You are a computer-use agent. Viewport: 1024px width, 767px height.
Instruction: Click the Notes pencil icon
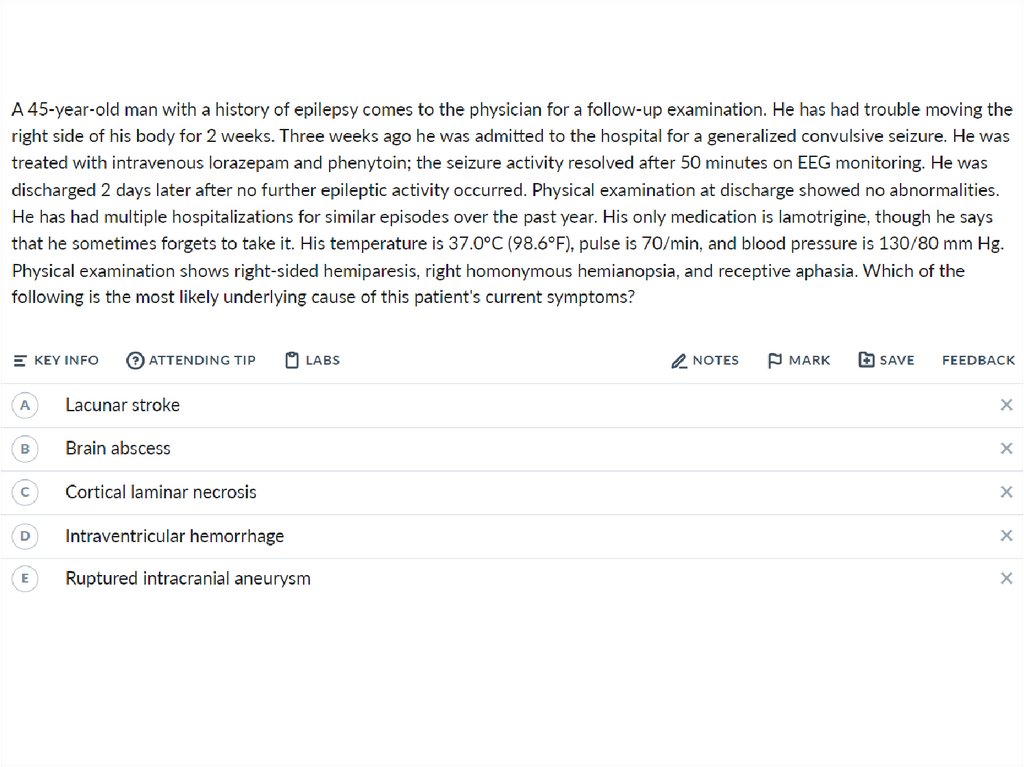coord(679,361)
